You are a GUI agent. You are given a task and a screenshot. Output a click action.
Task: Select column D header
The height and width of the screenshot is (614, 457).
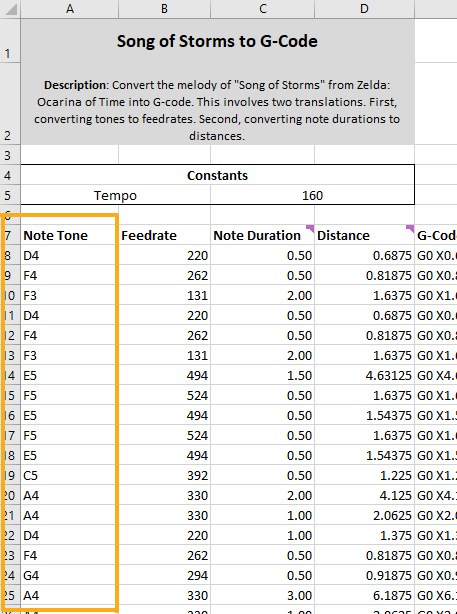pos(364,9)
